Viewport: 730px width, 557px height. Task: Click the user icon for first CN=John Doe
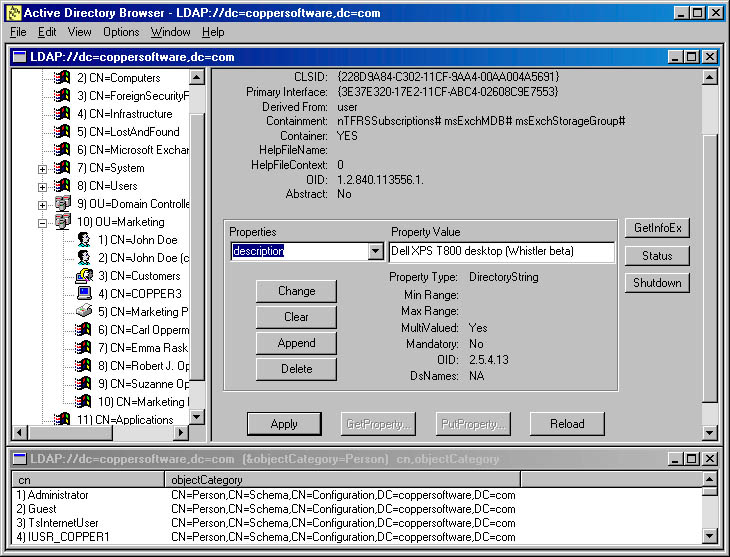click(85, 240)
